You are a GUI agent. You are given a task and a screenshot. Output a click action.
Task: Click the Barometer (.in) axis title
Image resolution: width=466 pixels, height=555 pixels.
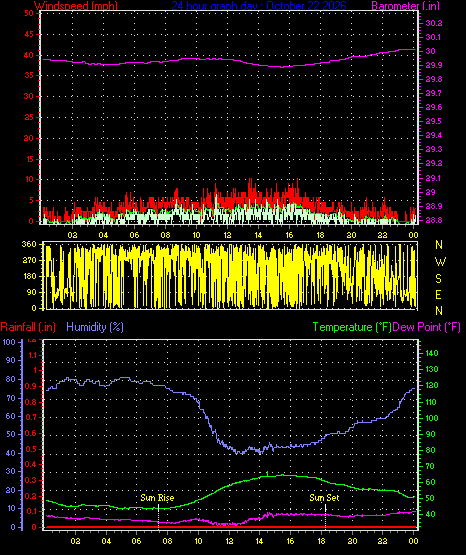(x=405, y=6)
